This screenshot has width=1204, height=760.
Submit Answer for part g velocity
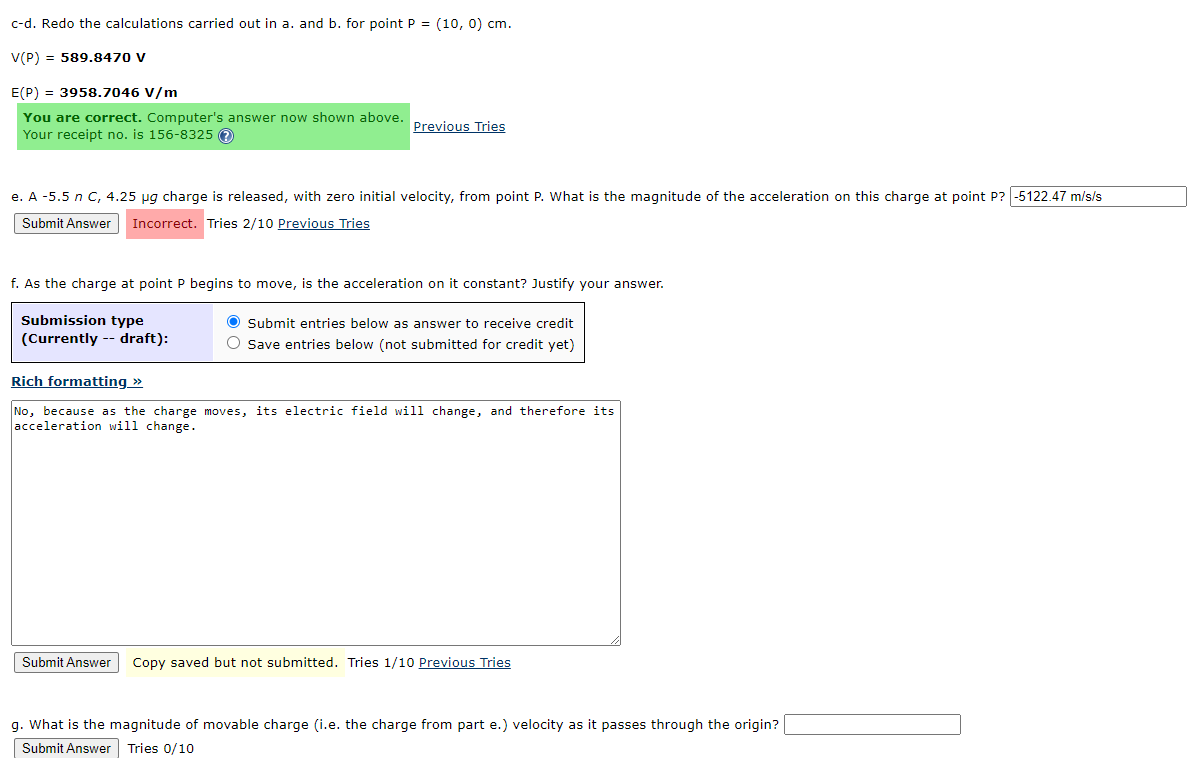65,747
